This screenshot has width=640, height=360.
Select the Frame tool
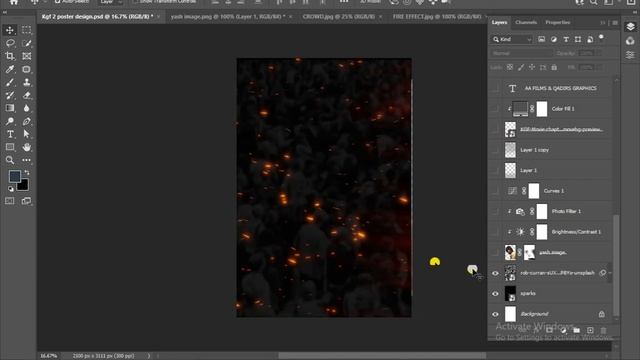coord(27,56)
